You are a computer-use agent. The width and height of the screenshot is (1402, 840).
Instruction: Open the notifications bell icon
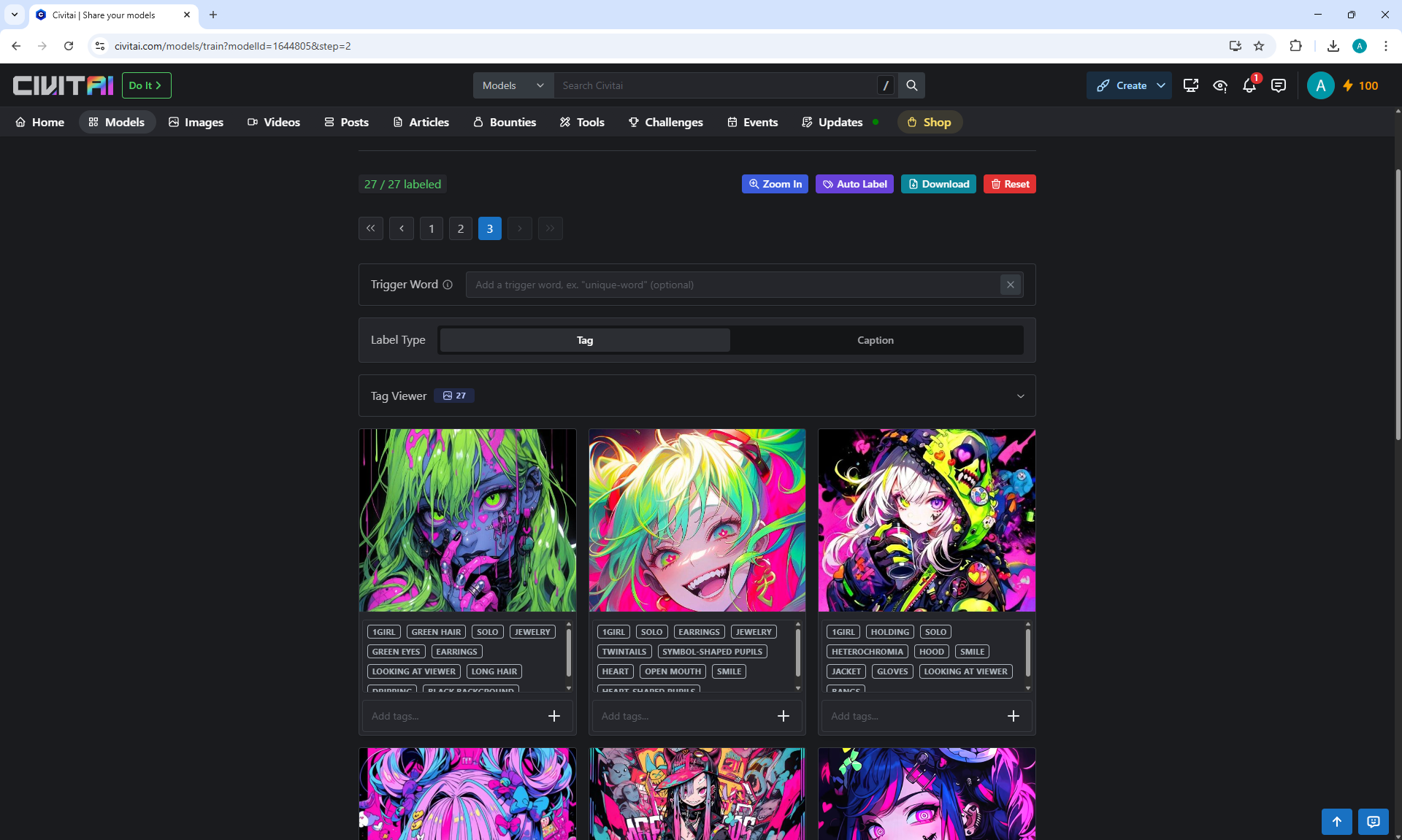[1249, 86]
